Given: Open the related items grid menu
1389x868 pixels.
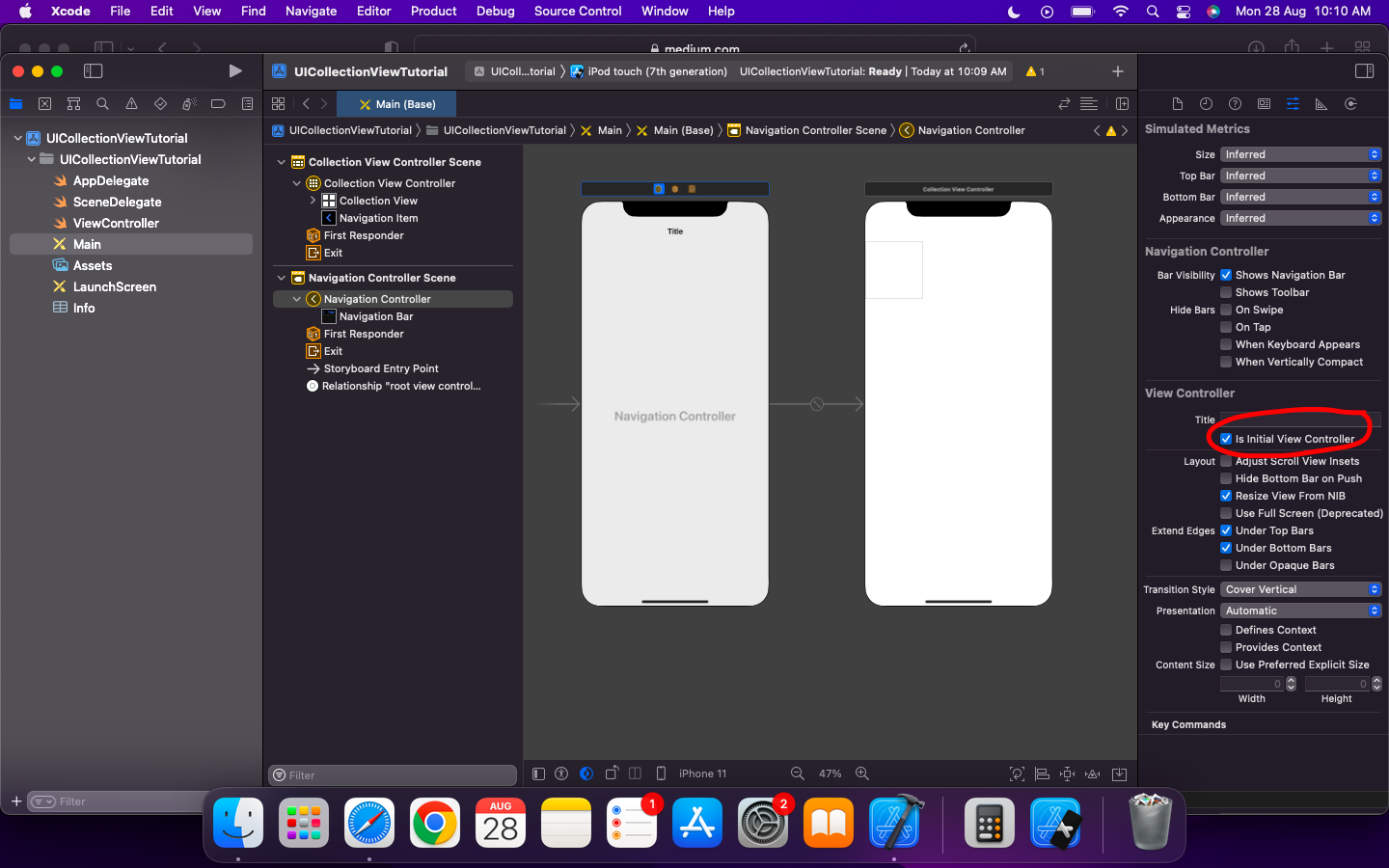Looking at the screenshot, I should pyautogui.click(x=278, y=104).
